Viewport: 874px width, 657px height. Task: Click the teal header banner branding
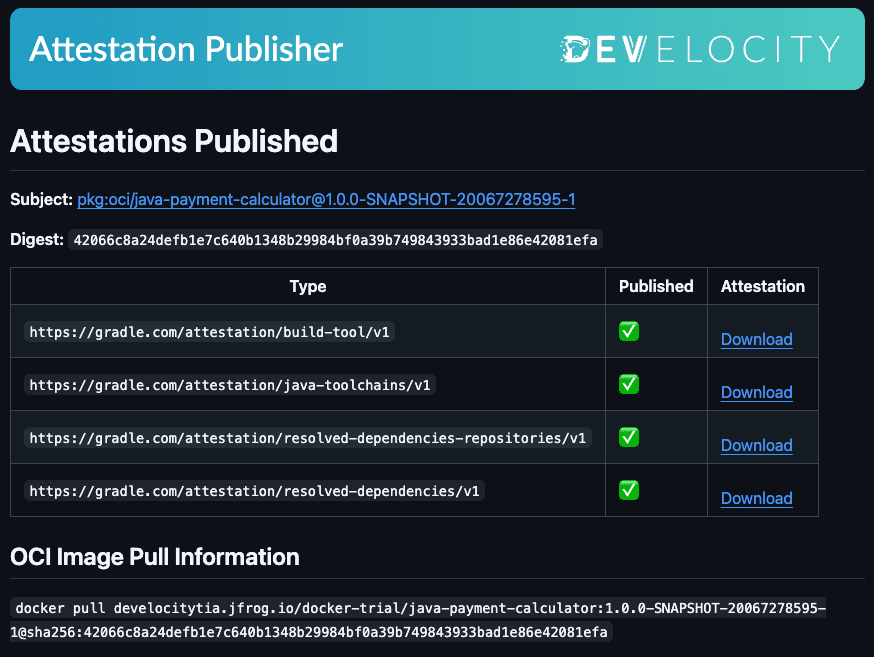point(437,48)
